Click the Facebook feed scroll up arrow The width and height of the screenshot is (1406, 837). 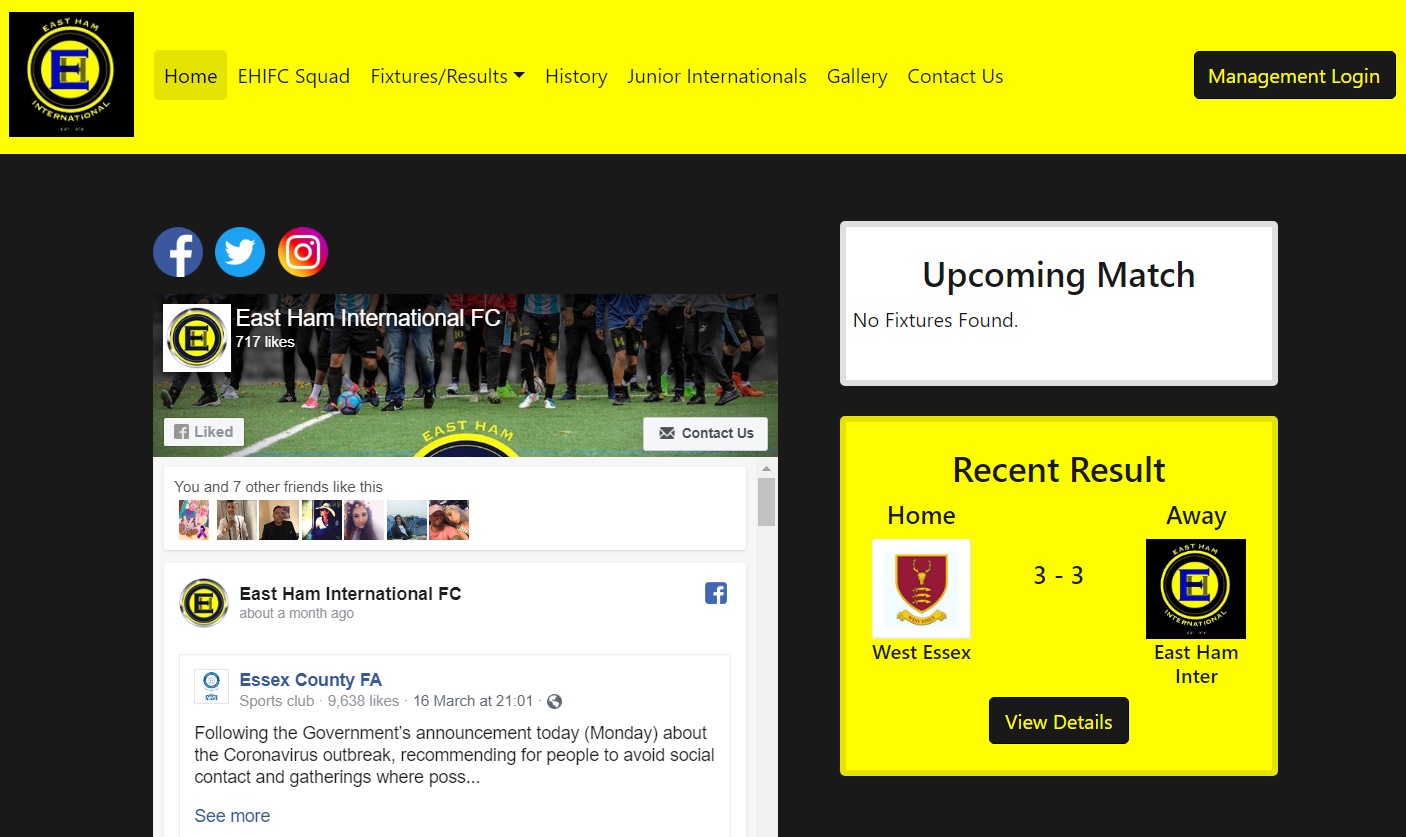(x=767, y=468)
